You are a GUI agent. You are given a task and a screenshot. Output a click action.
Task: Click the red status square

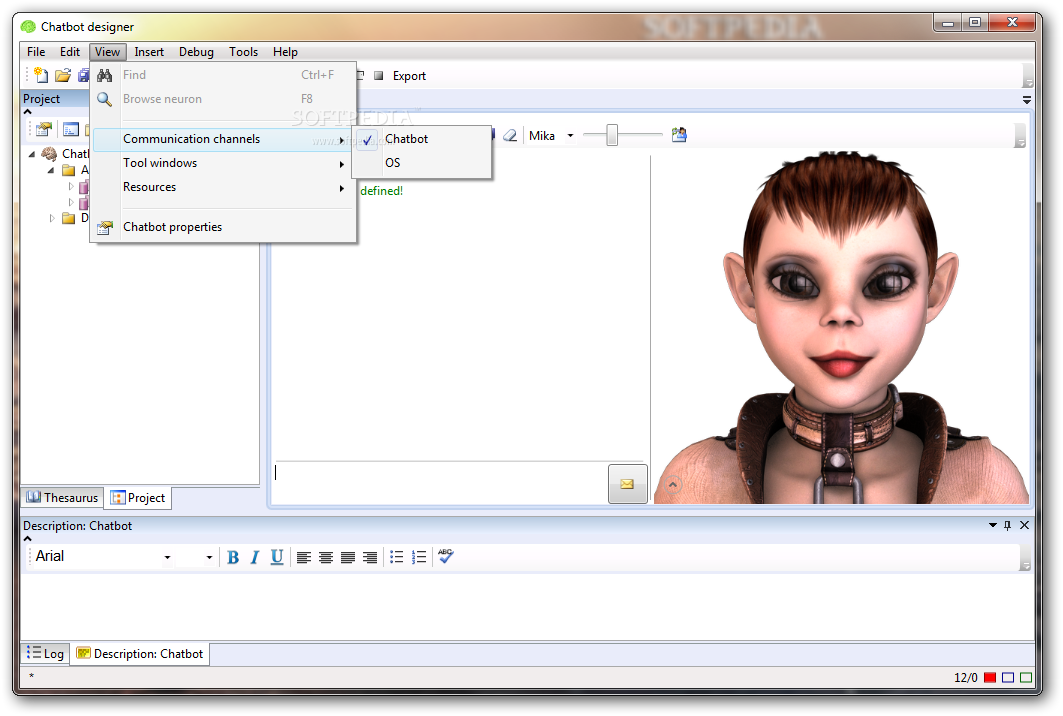coord(990,677)
